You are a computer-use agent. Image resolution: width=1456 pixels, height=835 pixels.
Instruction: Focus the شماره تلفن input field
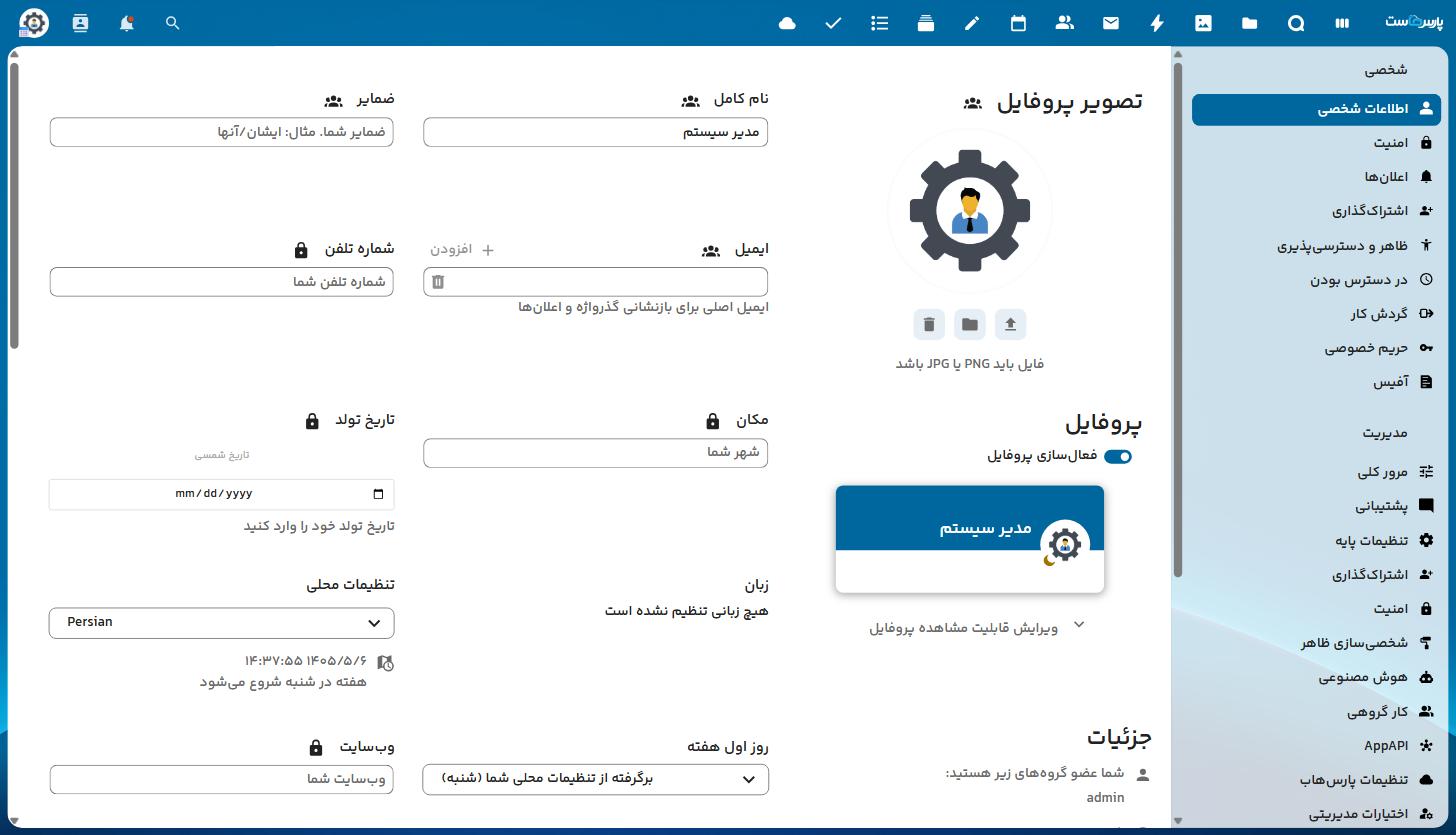[221, 282]
